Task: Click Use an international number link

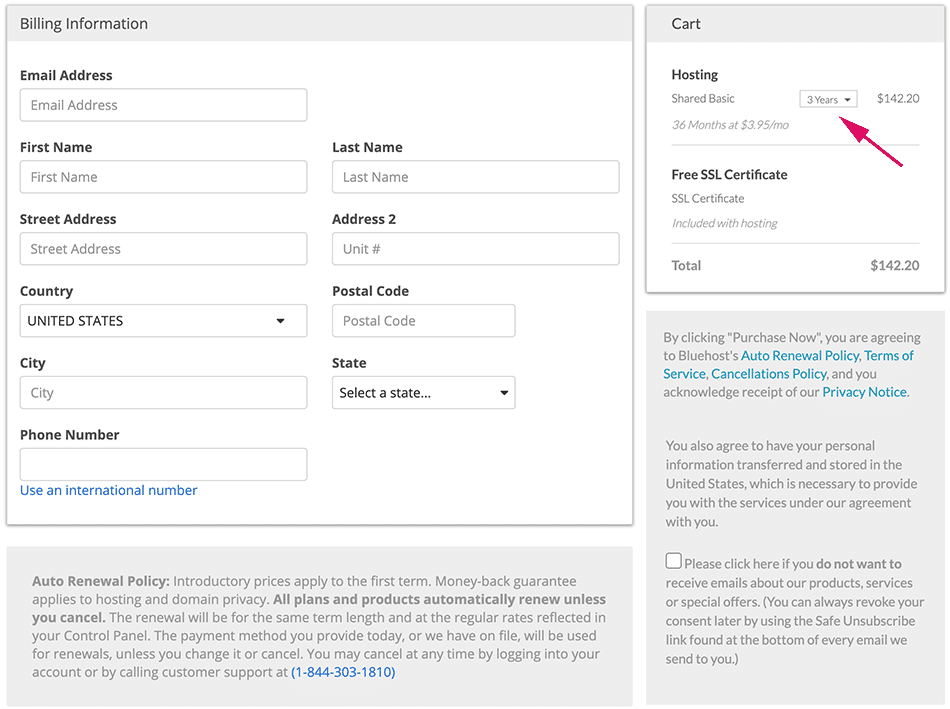Action: tap(109, 491)
